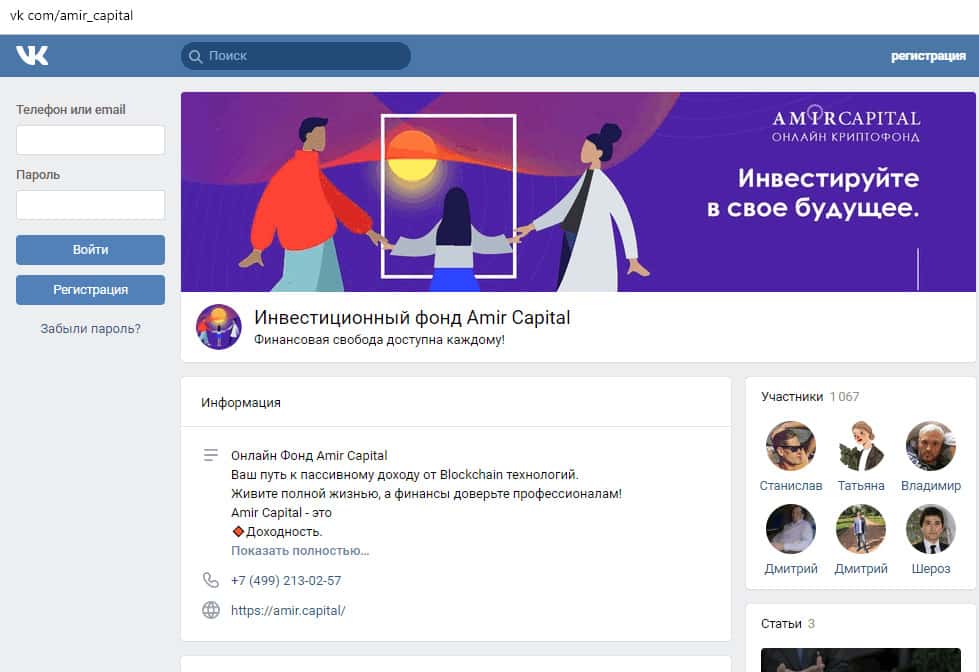Screen dimensions: 979x672
Task: Open the Участники members list header
Action: [792, 397]
